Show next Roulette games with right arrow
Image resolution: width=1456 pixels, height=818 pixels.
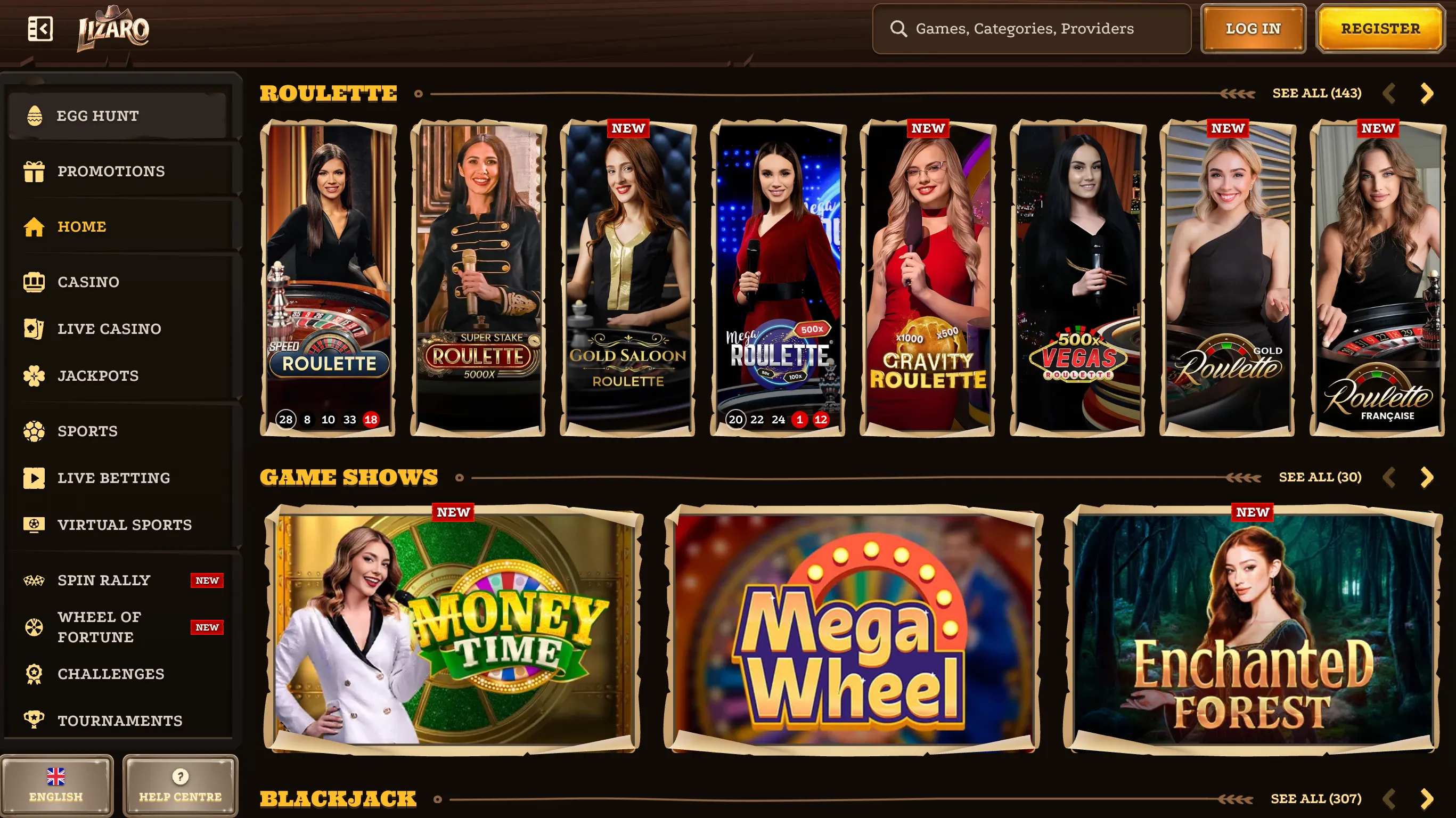[x=1427, y=93]
